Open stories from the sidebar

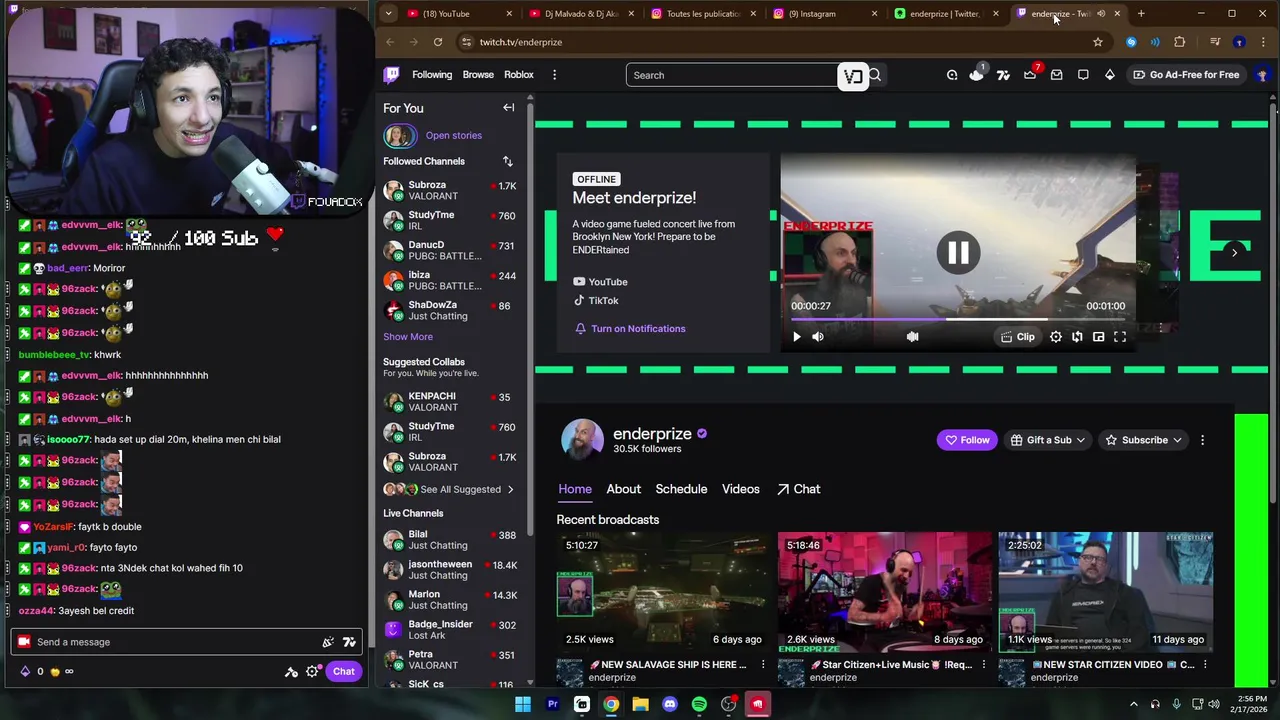tap(453, 136)
